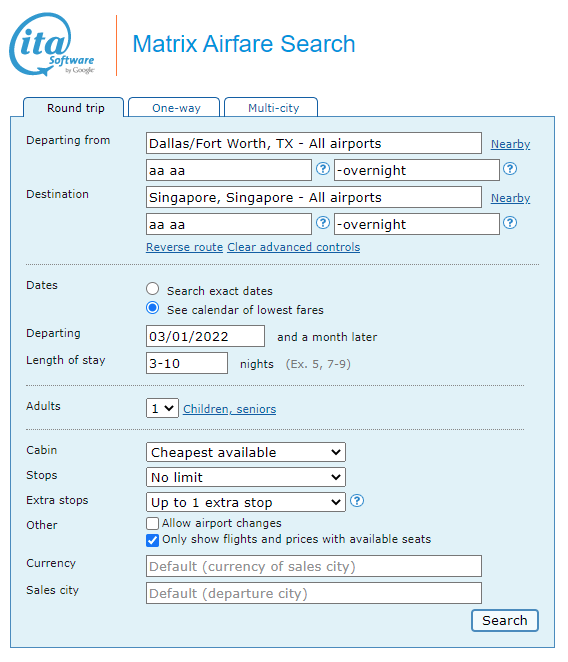Open the Adults count dropdown
Viewport: 568px width, 662px height.
(162, 408)
